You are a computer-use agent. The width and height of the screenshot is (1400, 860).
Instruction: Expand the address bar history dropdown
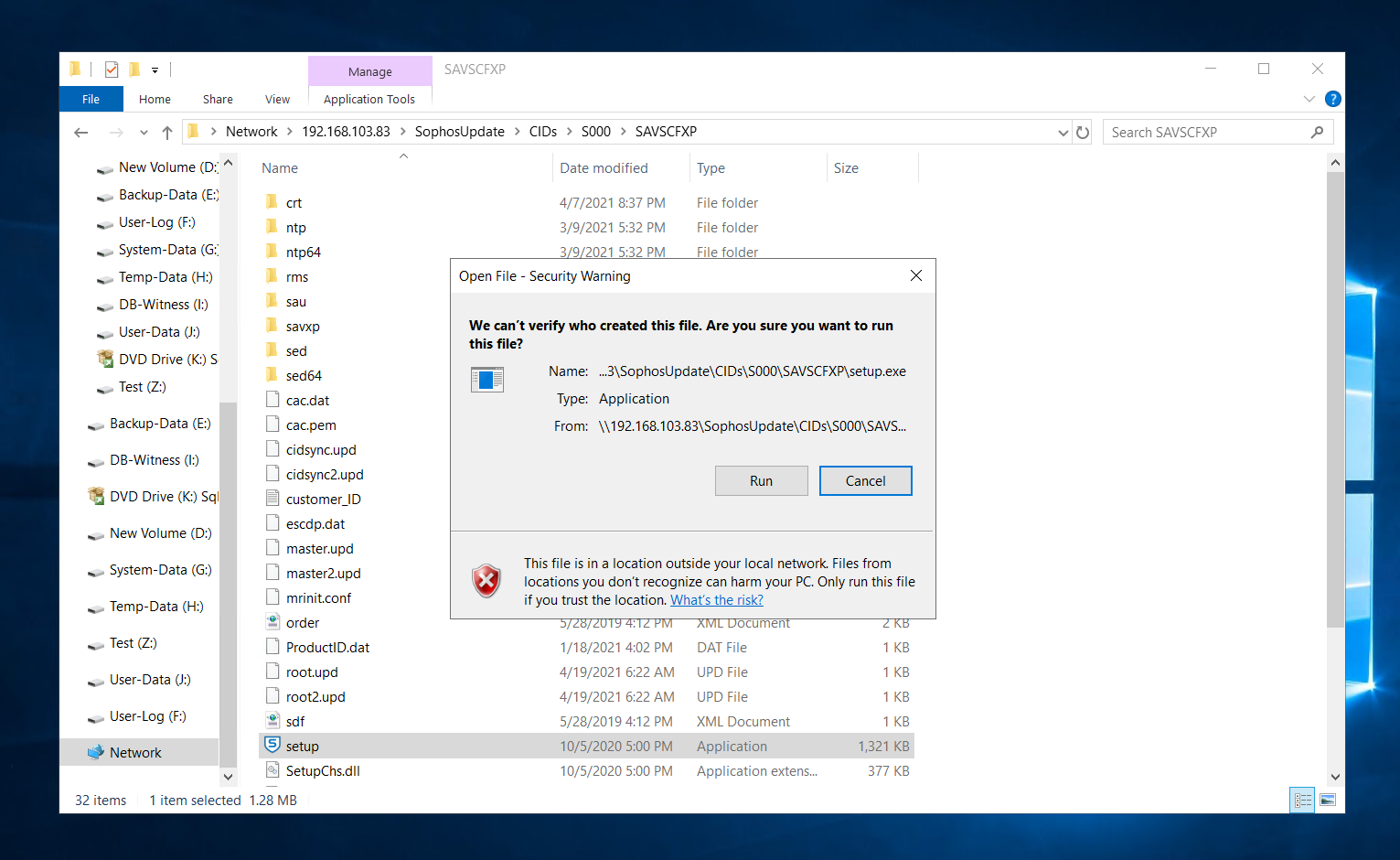pos(1063,133)
